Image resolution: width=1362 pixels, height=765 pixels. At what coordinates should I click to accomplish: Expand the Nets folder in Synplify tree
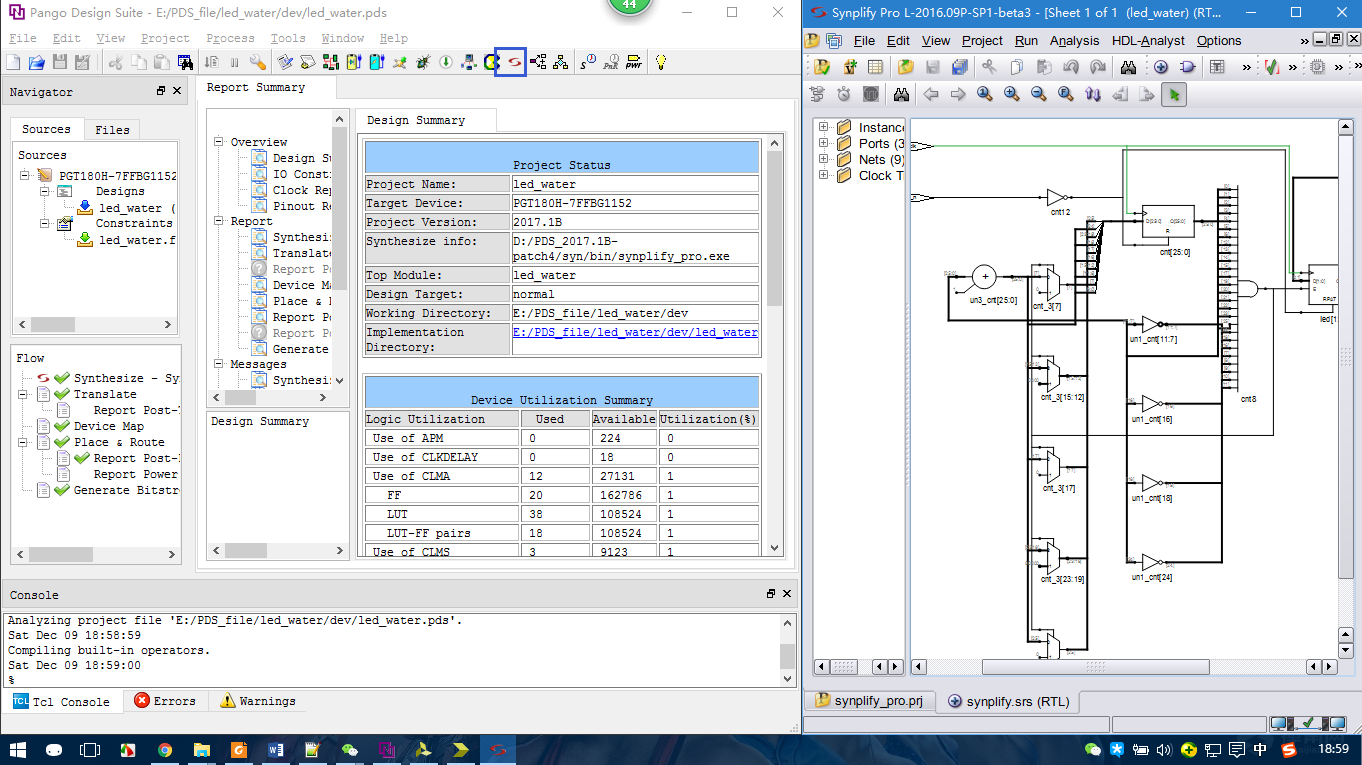click(823, 159)
